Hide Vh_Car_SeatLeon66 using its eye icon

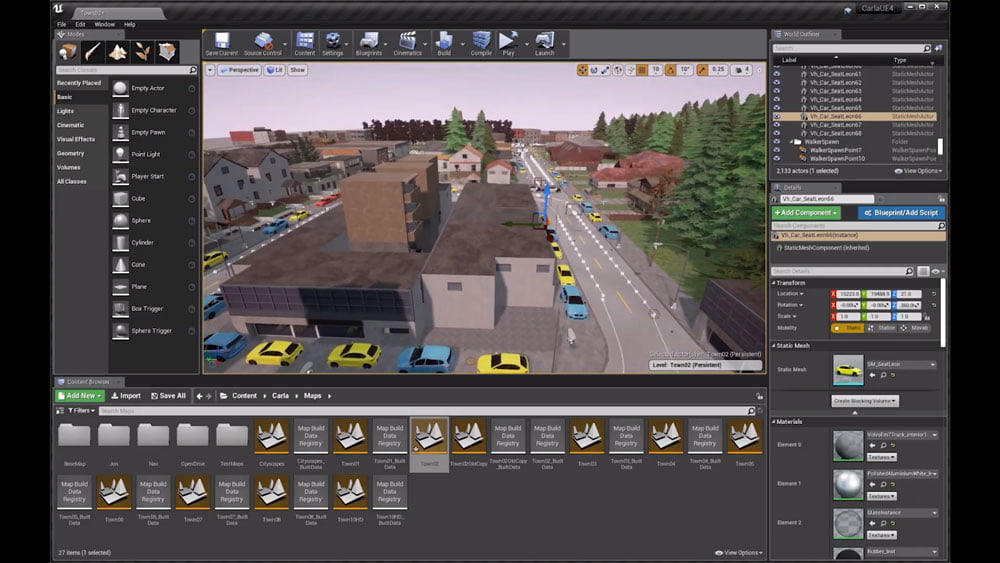777,116
